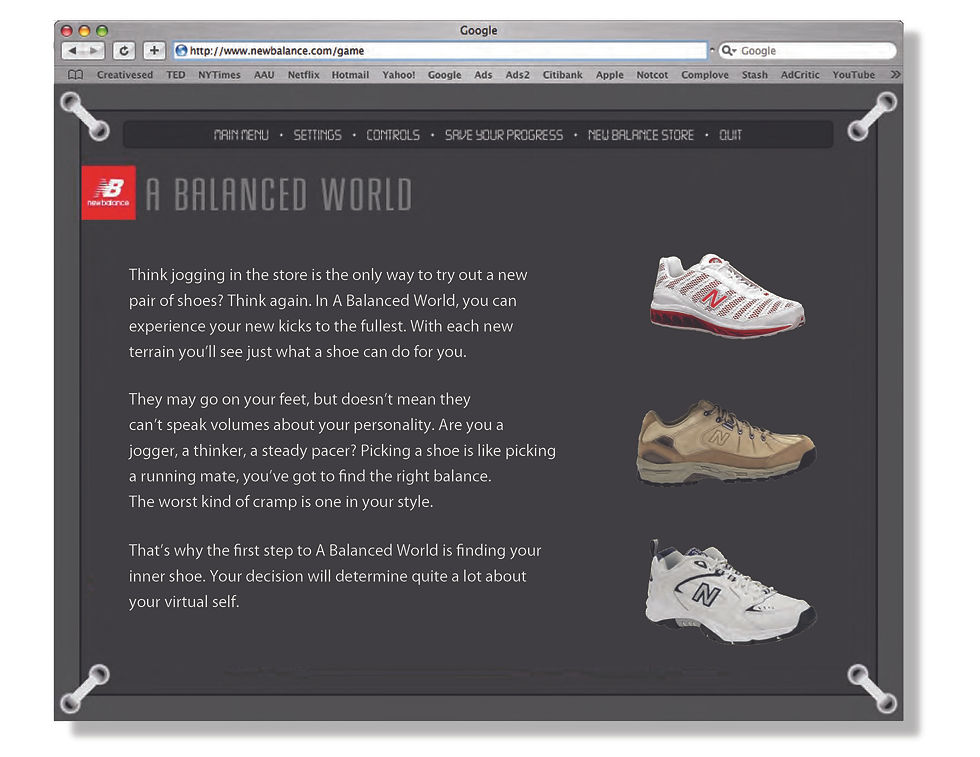
Task: Focus the address bar URL field
Action: click(441, 51)
